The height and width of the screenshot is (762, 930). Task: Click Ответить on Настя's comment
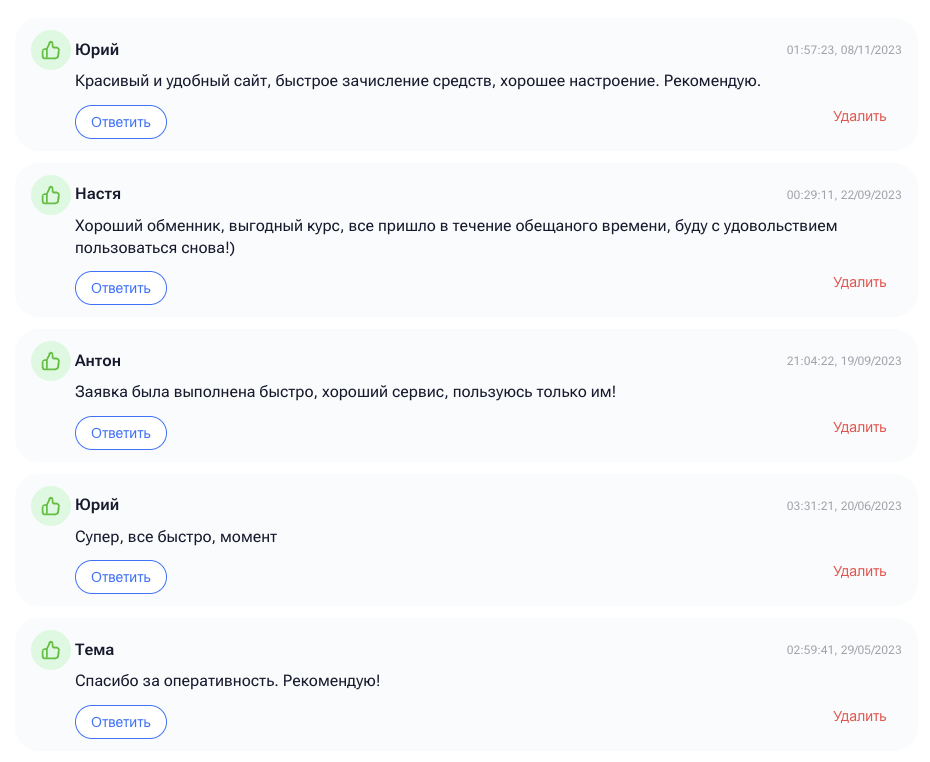pyautogui.click(x=120, y=287)
